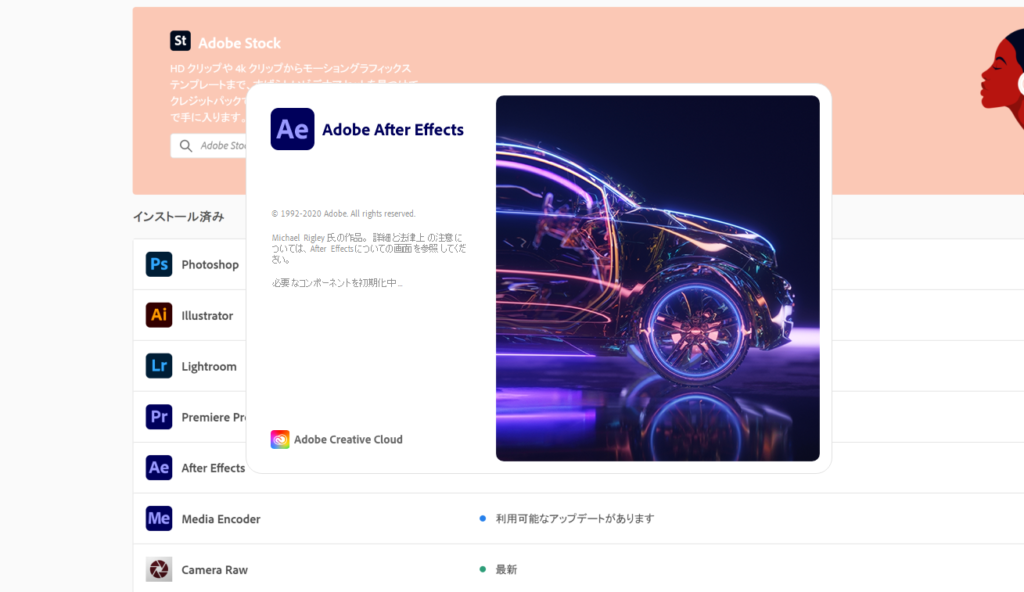Screen dimensions: 1024x592
Task: Click Camera Raw's 最新 status text
Action: (x=506, y=569)
